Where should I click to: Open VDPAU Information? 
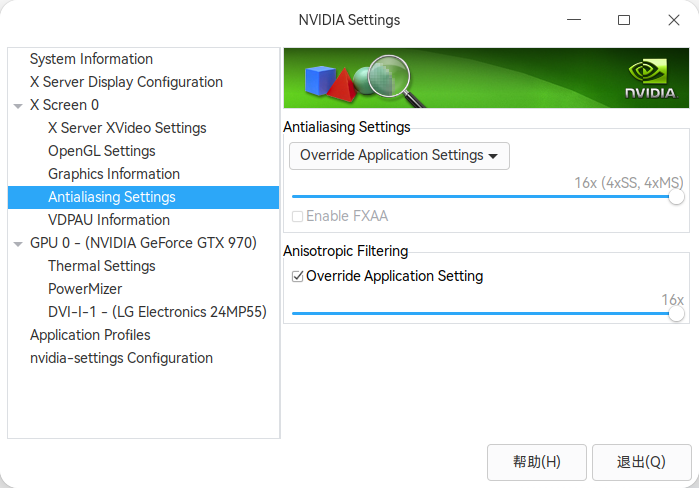[109, 220]
